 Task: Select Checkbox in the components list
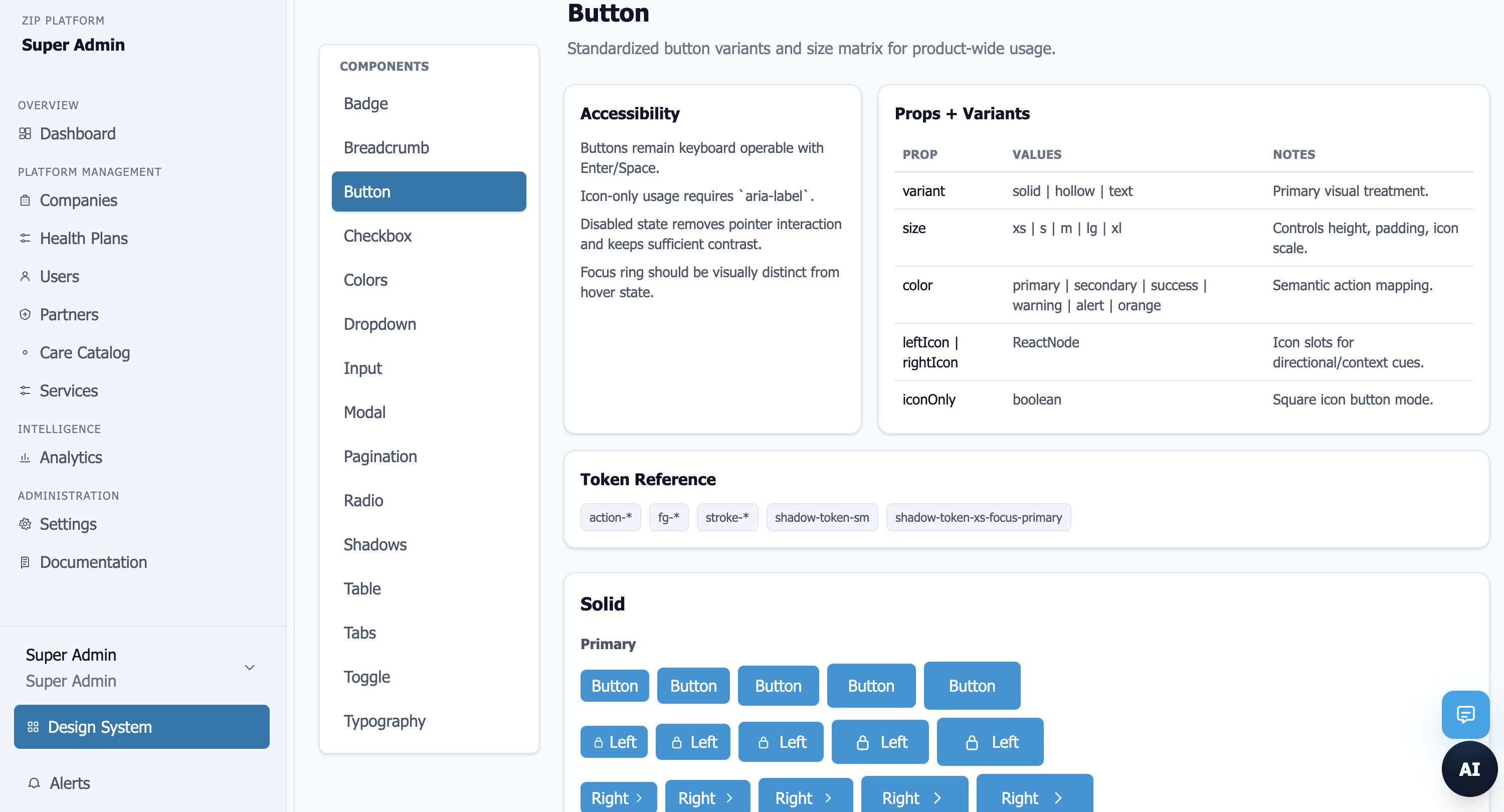[x=377, y=236]
